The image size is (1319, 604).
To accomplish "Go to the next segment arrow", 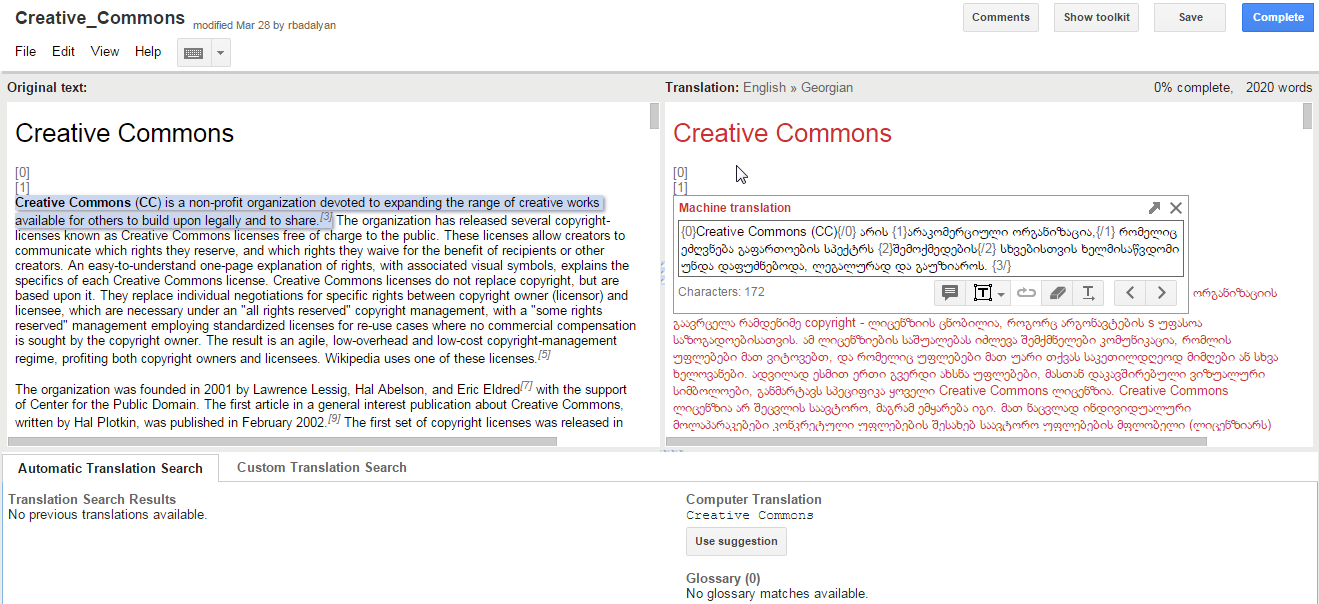I will pyautogui.click(x=1160, y=293).
